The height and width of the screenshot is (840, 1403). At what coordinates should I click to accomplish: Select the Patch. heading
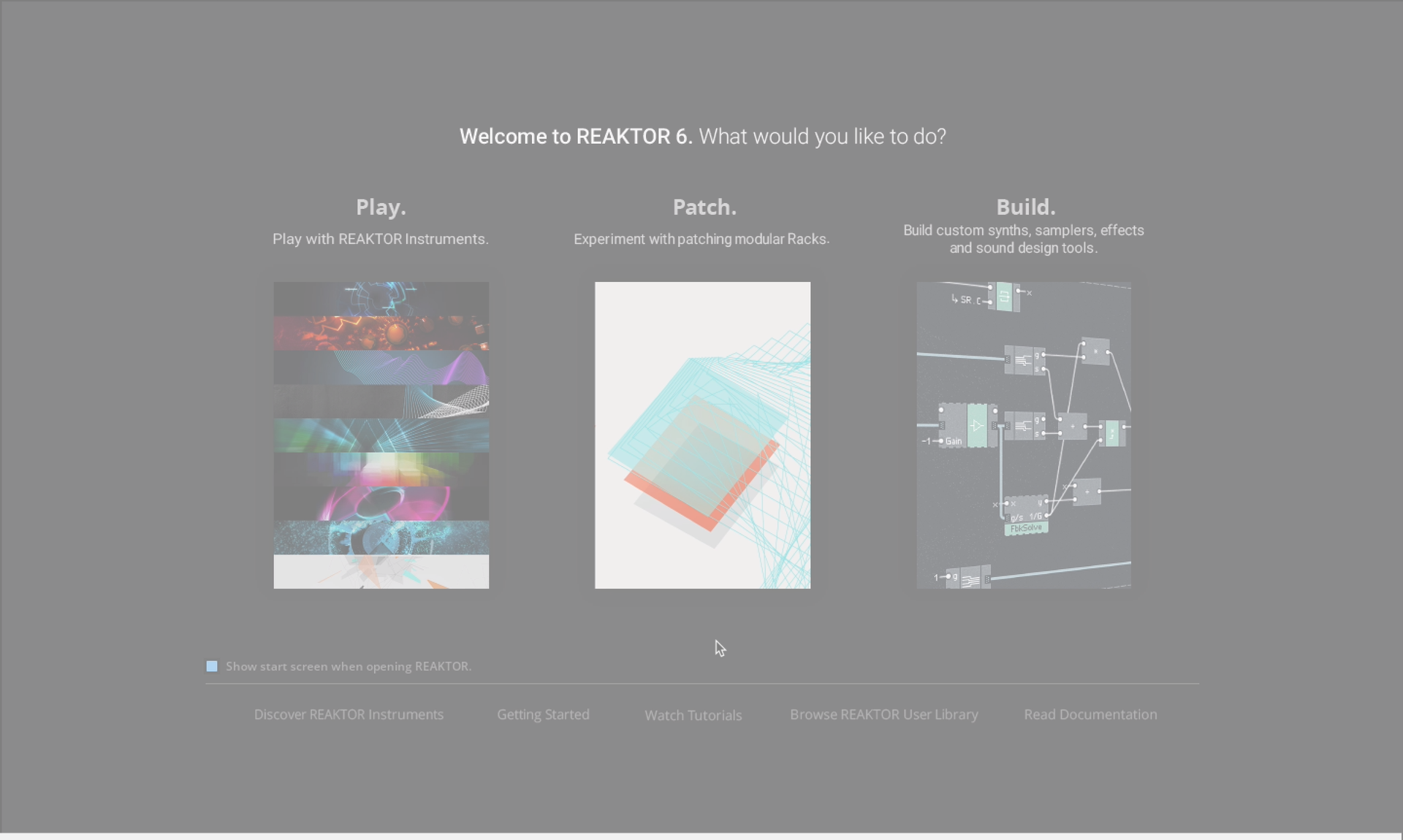[x=704, y=207]
